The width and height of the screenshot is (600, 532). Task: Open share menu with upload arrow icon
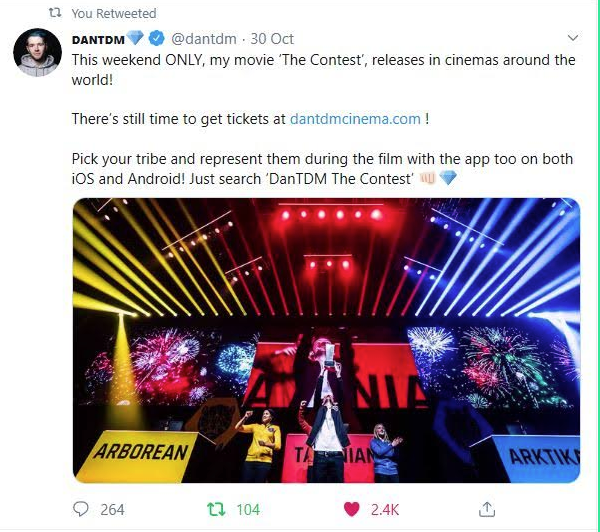tap(487, 509)
